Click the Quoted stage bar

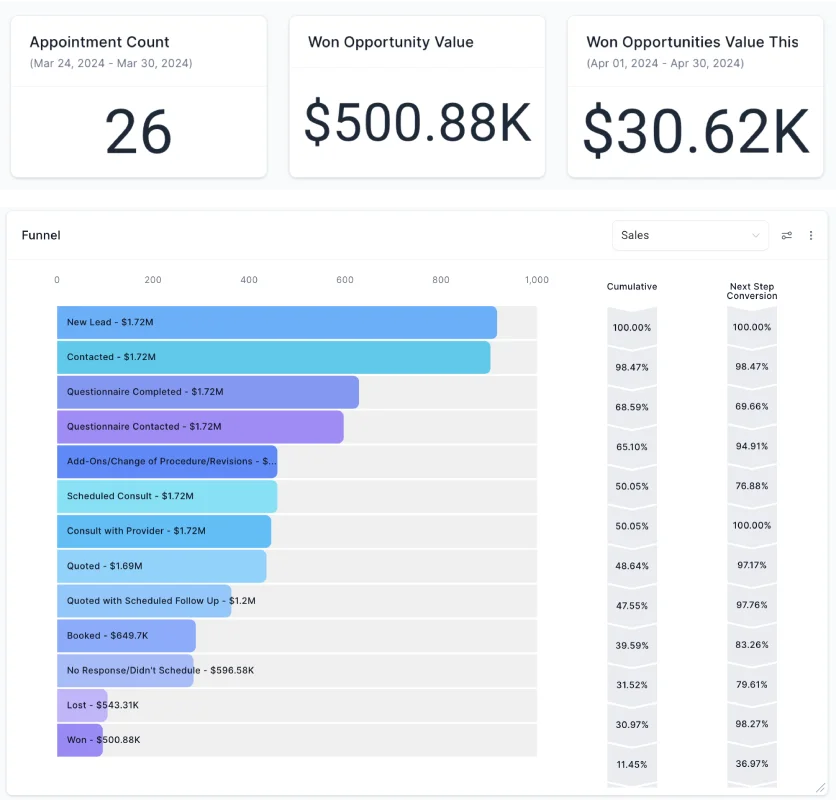[161, 566]
